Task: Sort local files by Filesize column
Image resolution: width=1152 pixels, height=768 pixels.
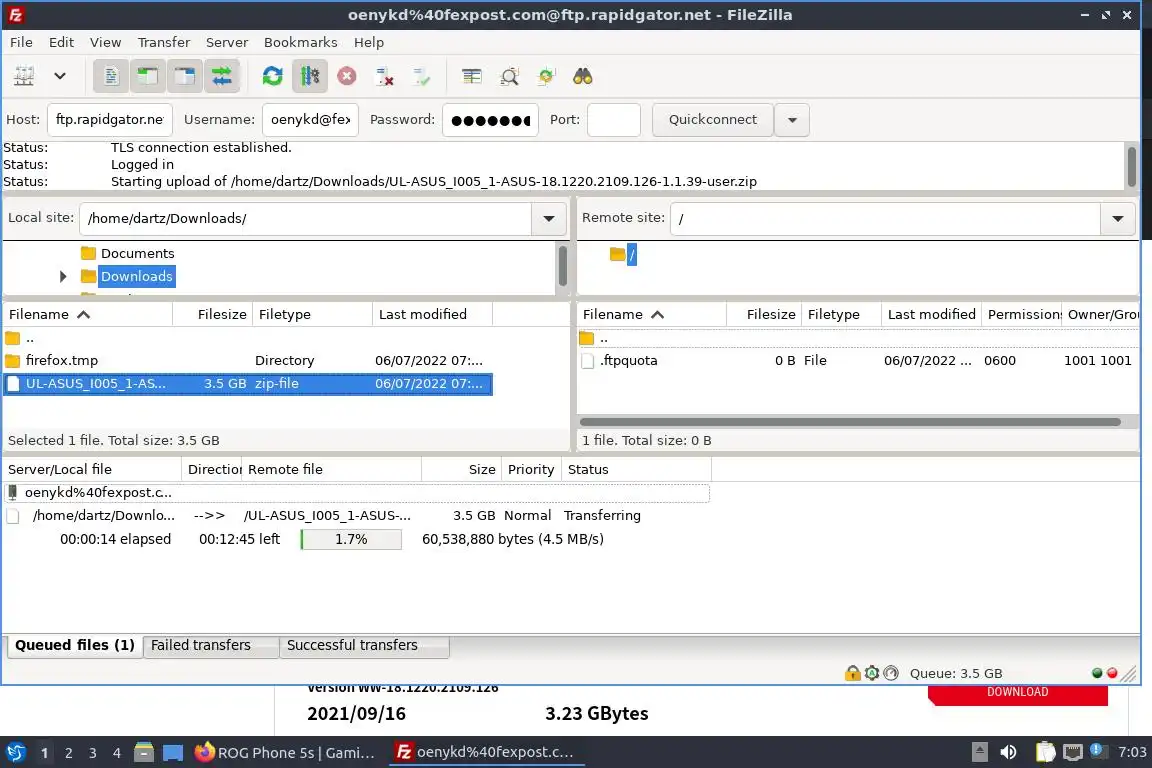Action: (212, 315)
